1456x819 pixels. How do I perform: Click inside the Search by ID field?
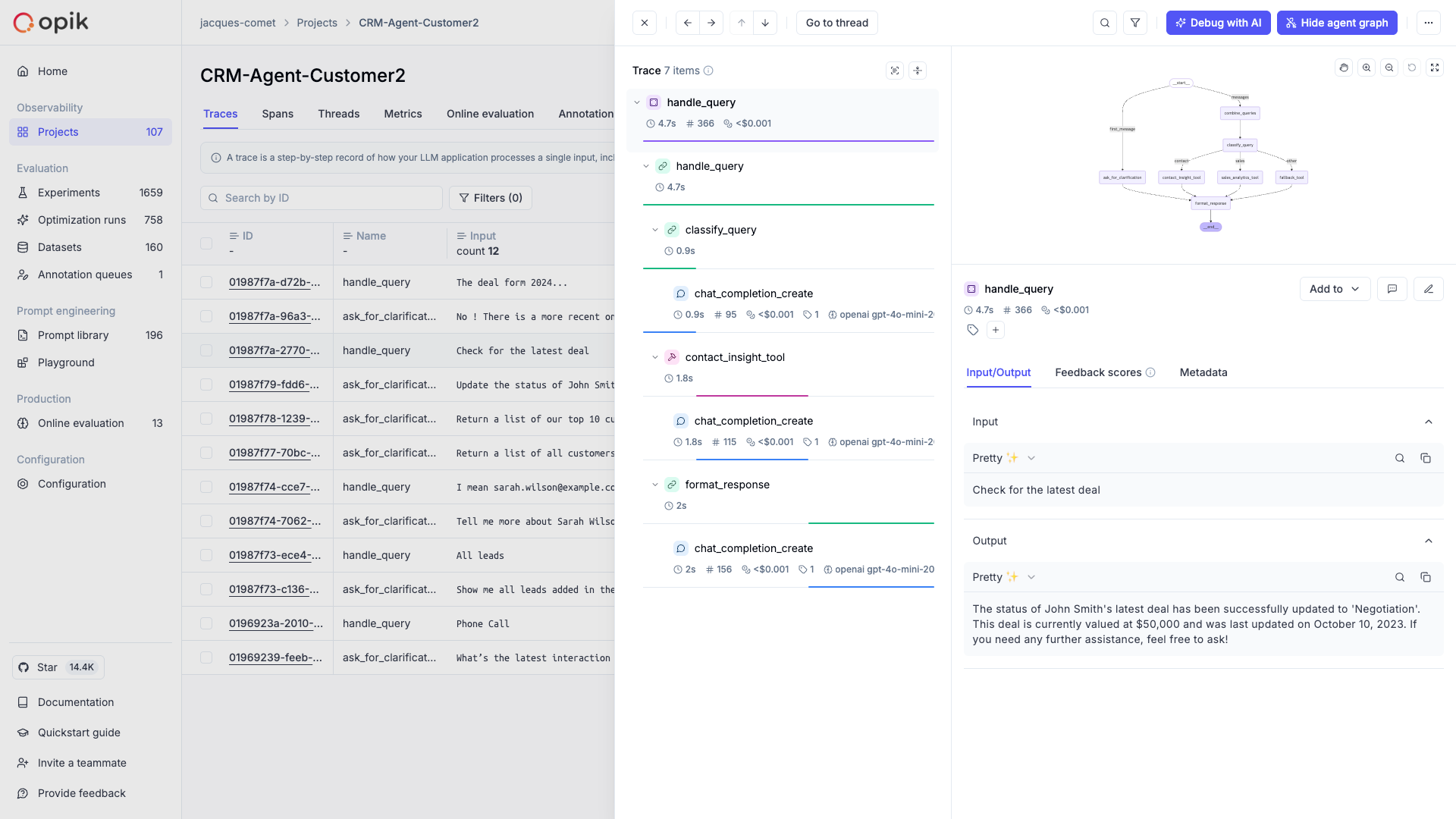tap(322, 198)
